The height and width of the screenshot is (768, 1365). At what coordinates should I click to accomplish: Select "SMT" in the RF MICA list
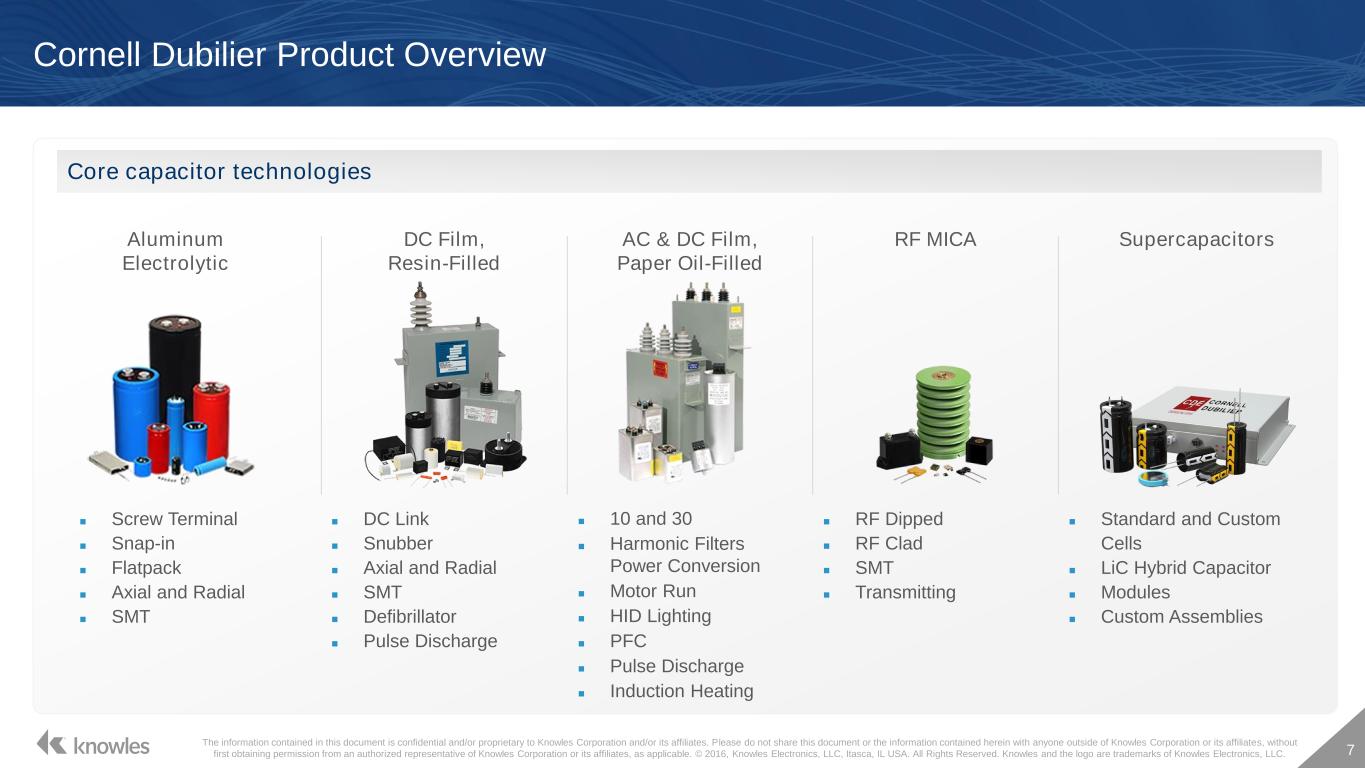[x=874, y=568]
